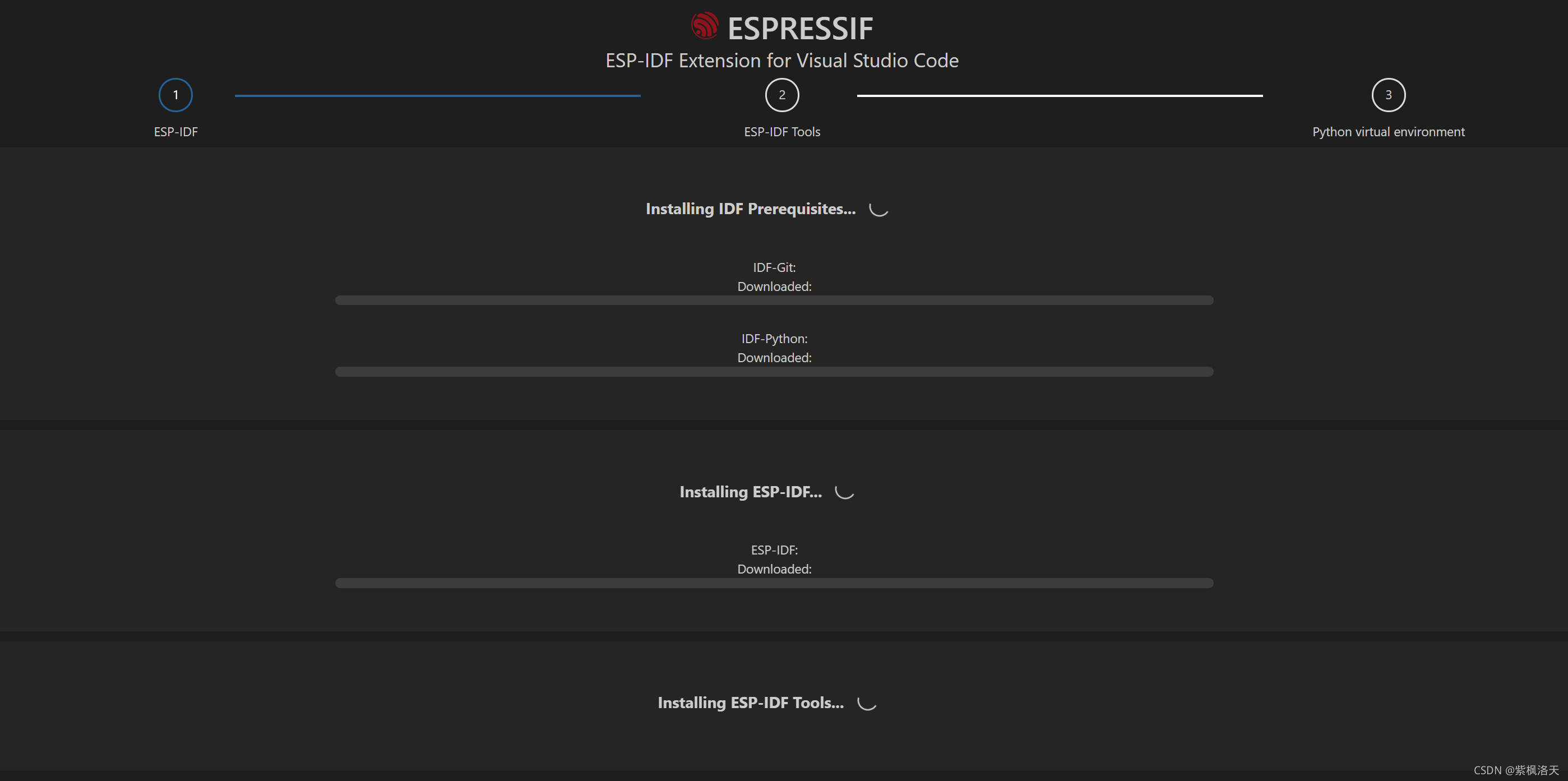Click the ESP-IDF download progress bar

[774, 583]
